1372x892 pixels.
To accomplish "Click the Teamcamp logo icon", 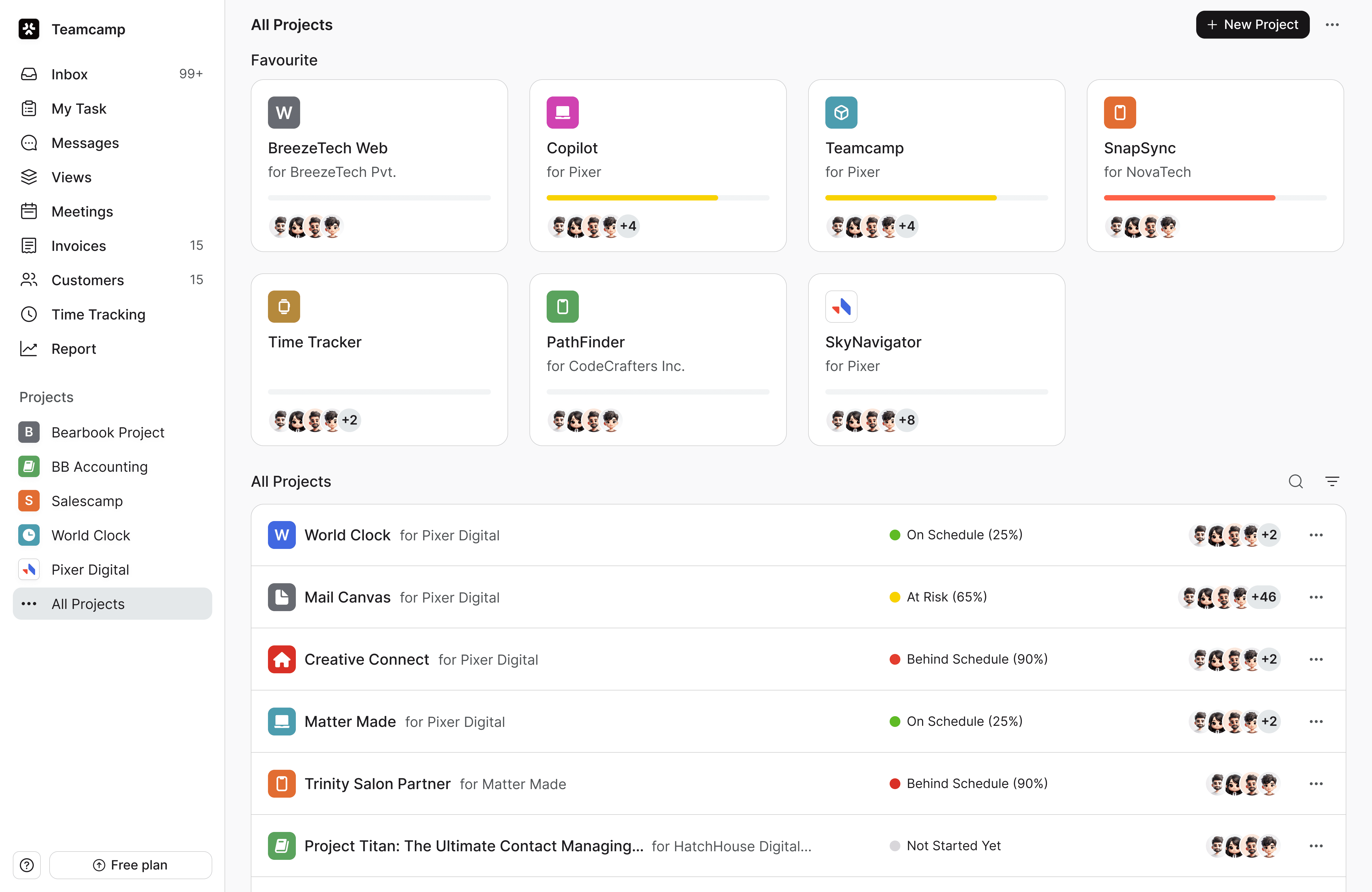I will (29, 29).
